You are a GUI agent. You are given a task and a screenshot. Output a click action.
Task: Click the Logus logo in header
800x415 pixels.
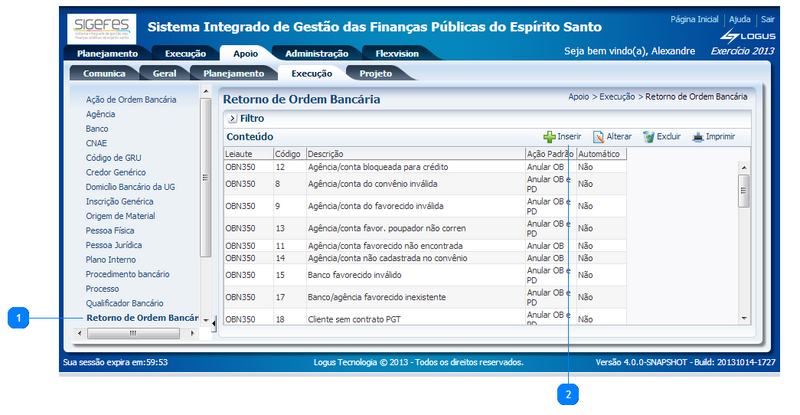tap(747, 36)
